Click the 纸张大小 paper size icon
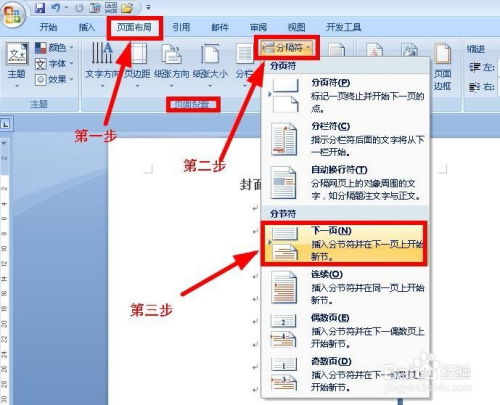500x405 pixels. tap(210, 53)
